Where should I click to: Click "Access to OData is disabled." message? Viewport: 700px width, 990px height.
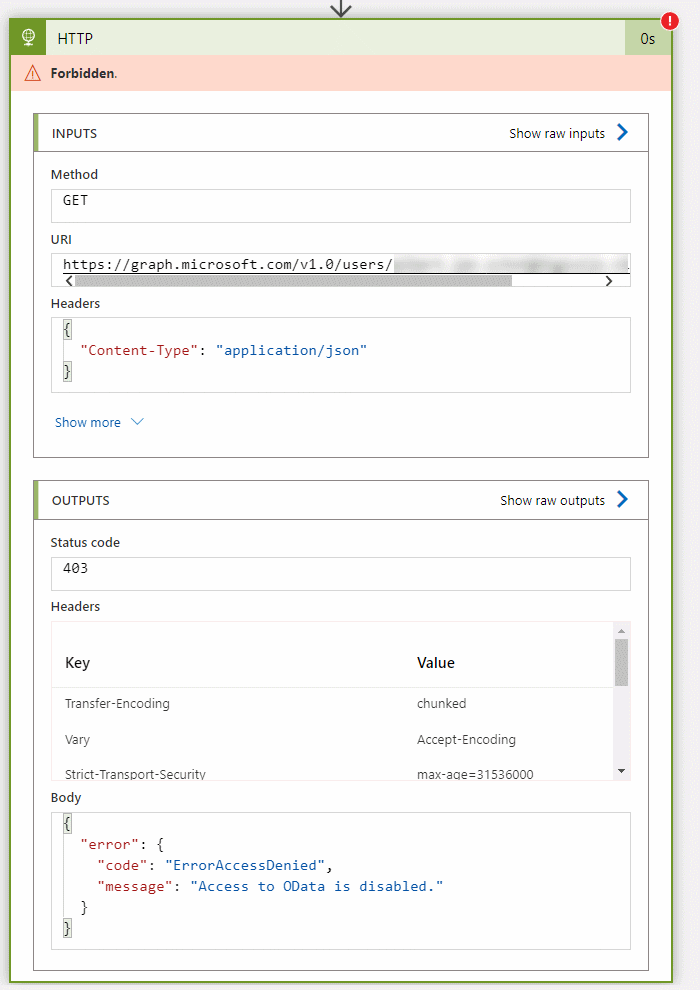click(317, 886)
